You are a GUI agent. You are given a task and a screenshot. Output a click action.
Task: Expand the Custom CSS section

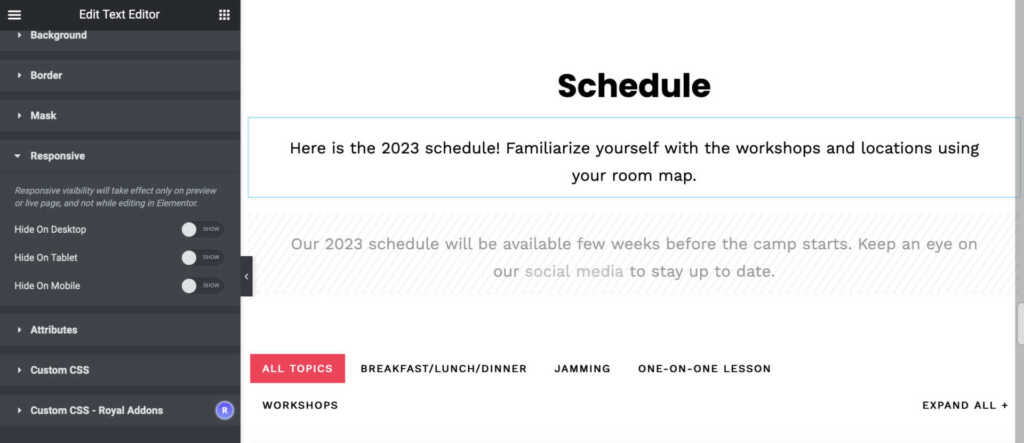coord(120,370)
